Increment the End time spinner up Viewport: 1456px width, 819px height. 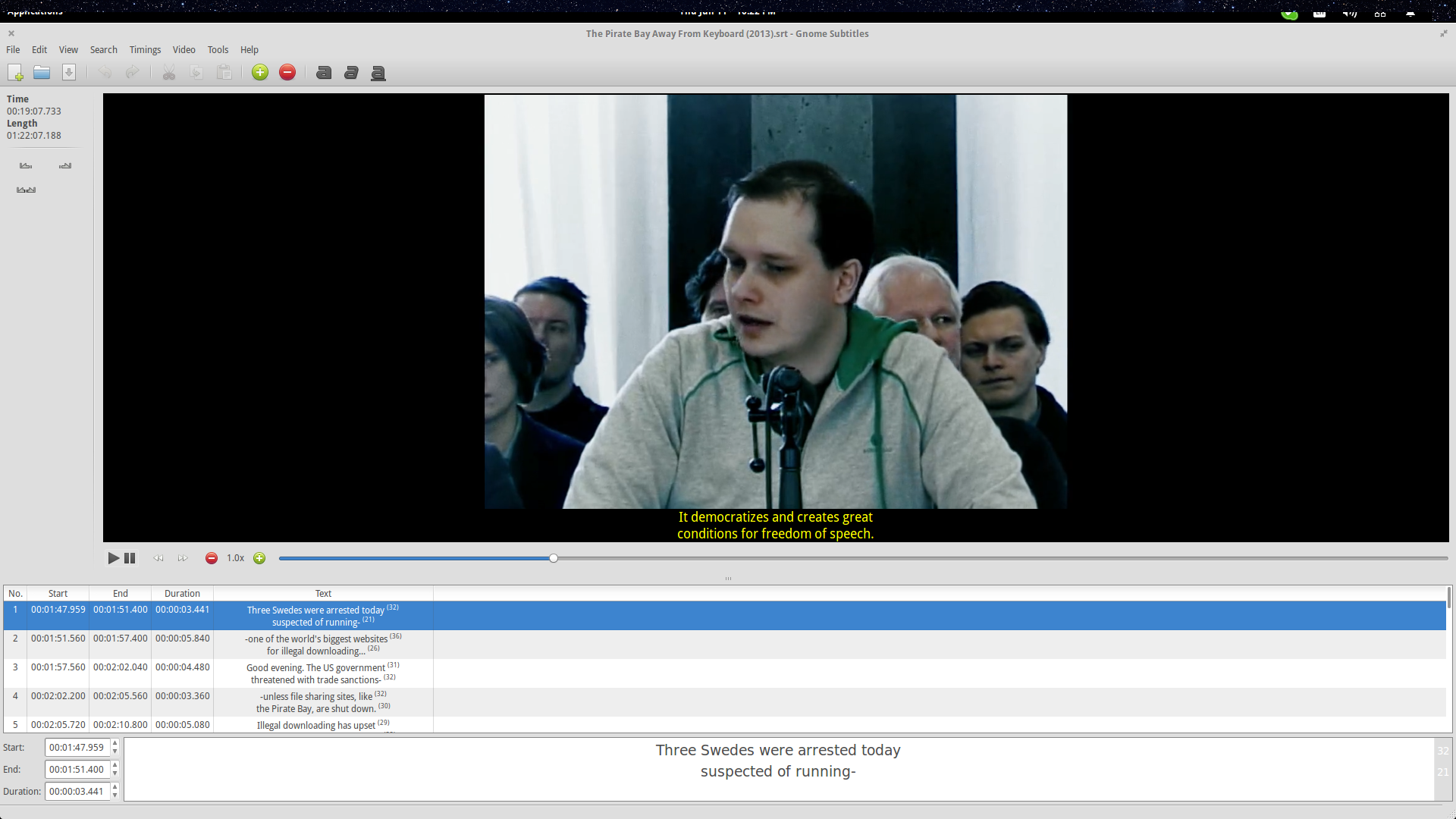pyautogui.click(x=115, y=765)
